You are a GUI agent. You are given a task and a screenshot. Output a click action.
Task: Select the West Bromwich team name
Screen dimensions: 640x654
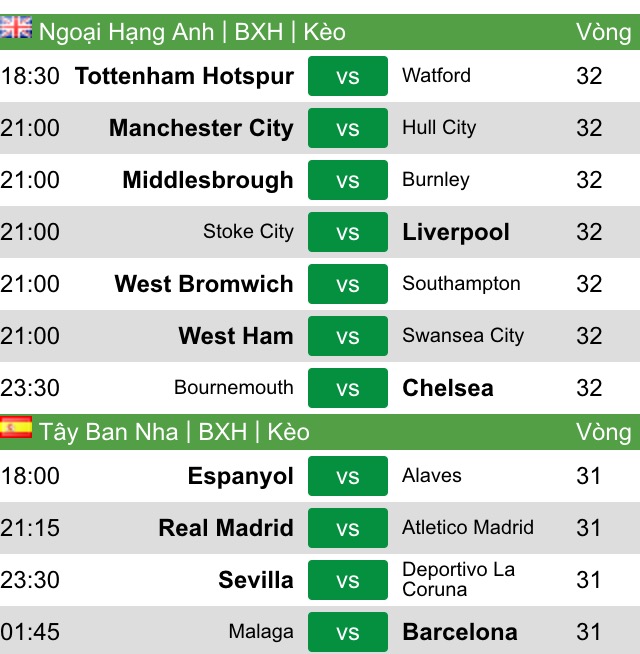[x=204, y=284]
